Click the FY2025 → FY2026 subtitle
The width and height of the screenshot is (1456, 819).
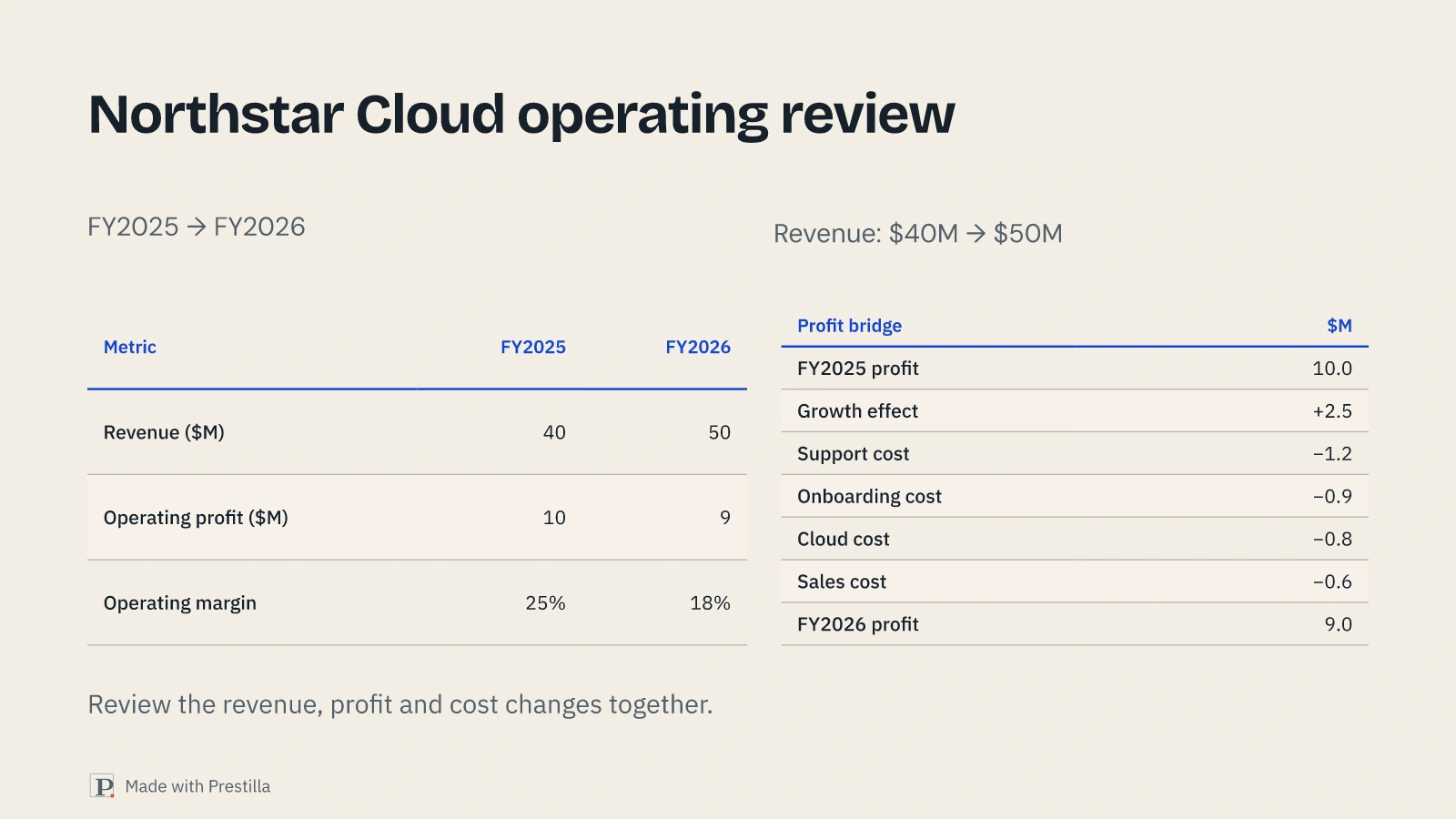point(197,227)
